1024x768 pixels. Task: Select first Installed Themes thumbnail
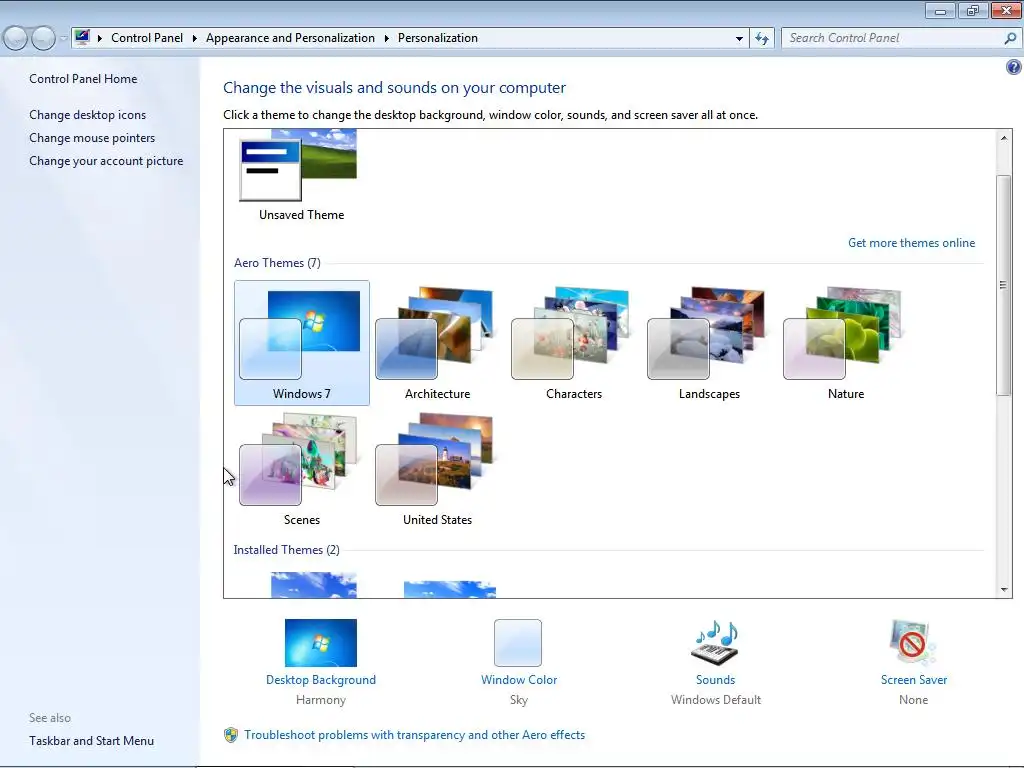click(313, 585)
